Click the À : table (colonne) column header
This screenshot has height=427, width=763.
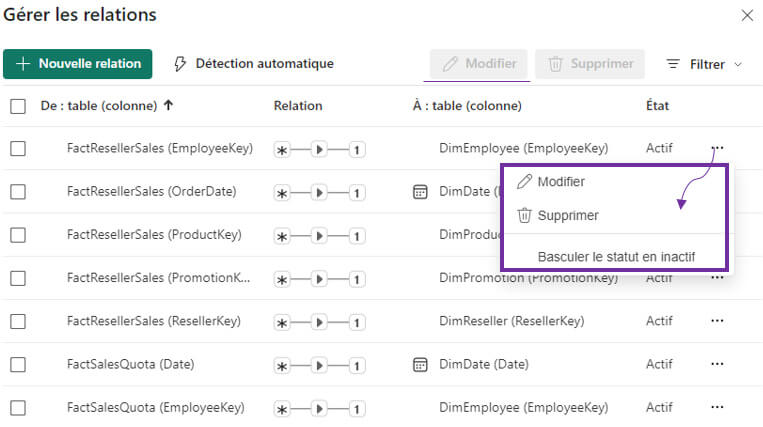467,106
